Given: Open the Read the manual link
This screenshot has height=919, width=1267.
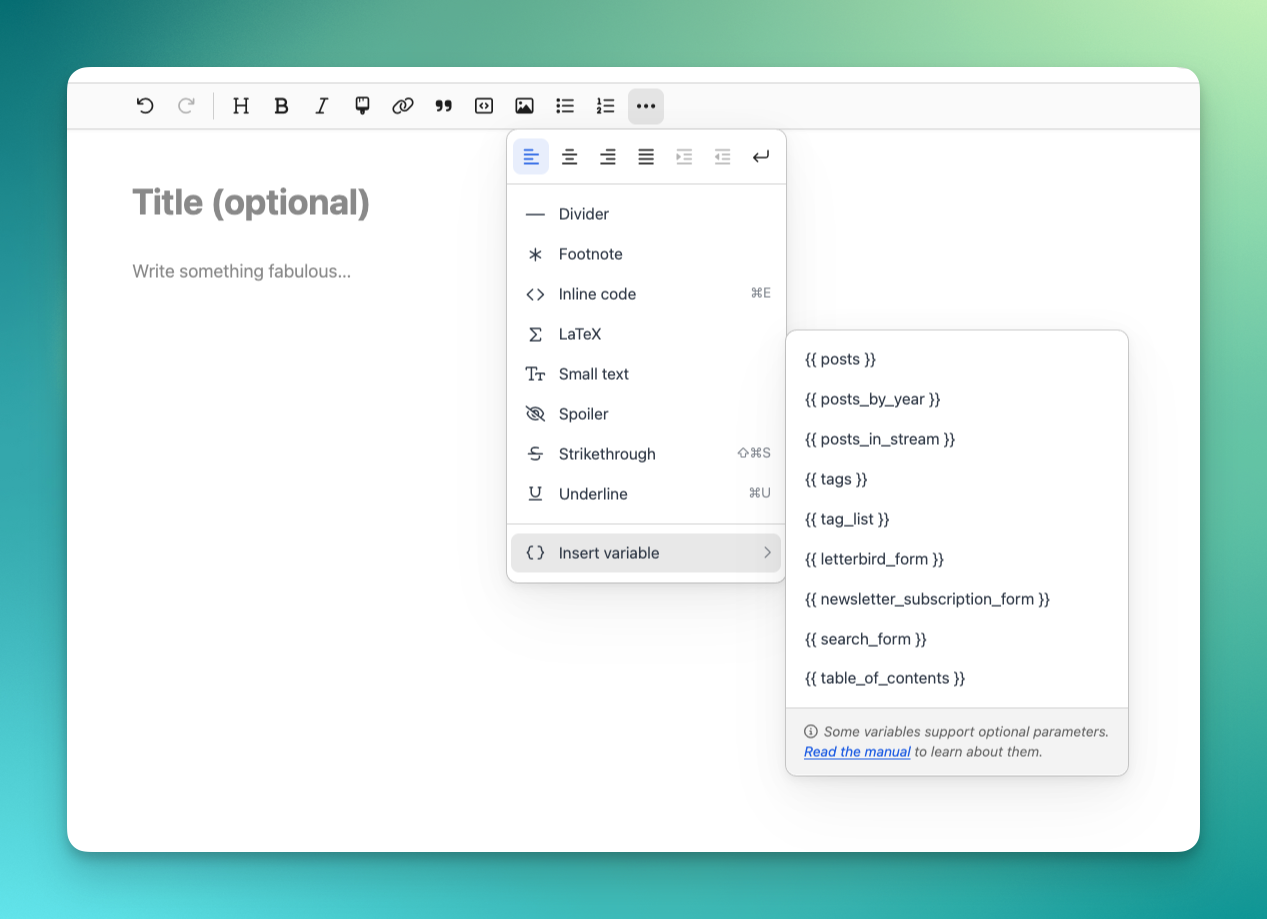Looking at the screenshot, I should [857, 752].
